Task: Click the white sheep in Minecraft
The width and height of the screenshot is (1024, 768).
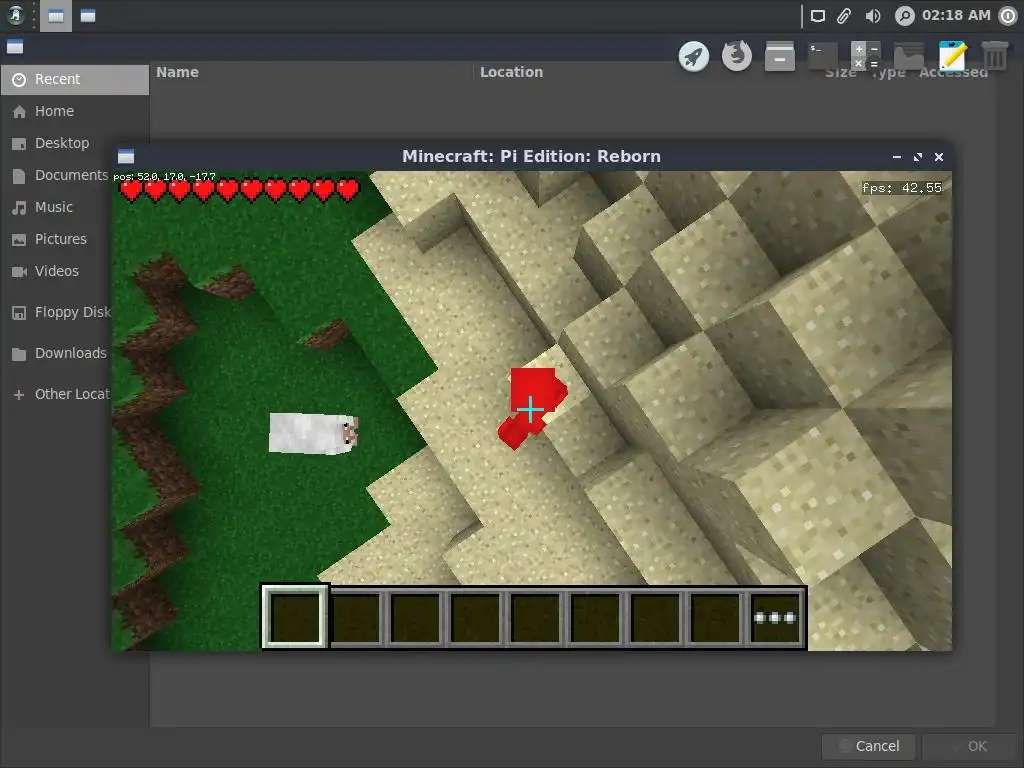Action: [313, 433]
